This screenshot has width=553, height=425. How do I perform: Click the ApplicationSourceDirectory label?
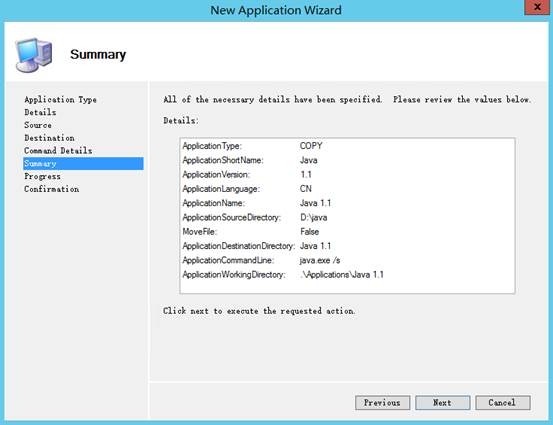click(231, 218)
